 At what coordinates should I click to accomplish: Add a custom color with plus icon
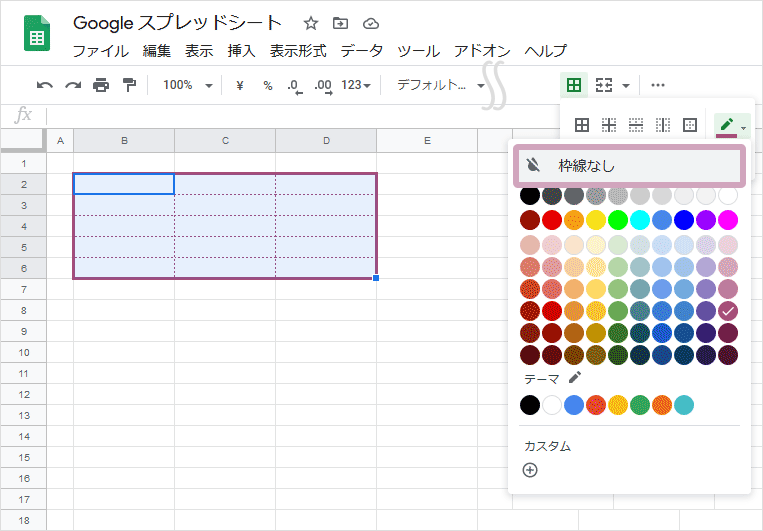(530, 470)
